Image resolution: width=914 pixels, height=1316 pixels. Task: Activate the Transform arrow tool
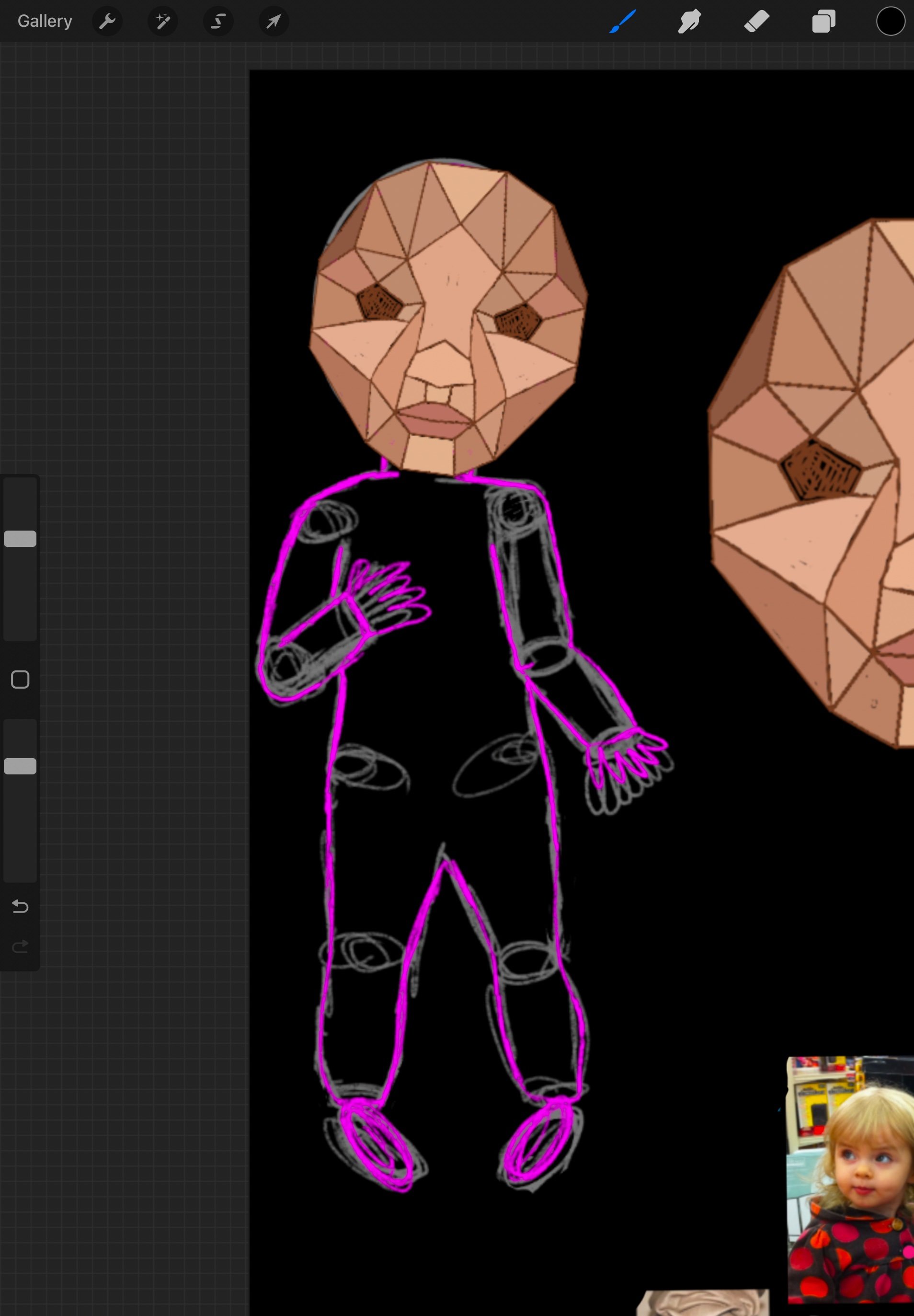(x=274, y=22)
